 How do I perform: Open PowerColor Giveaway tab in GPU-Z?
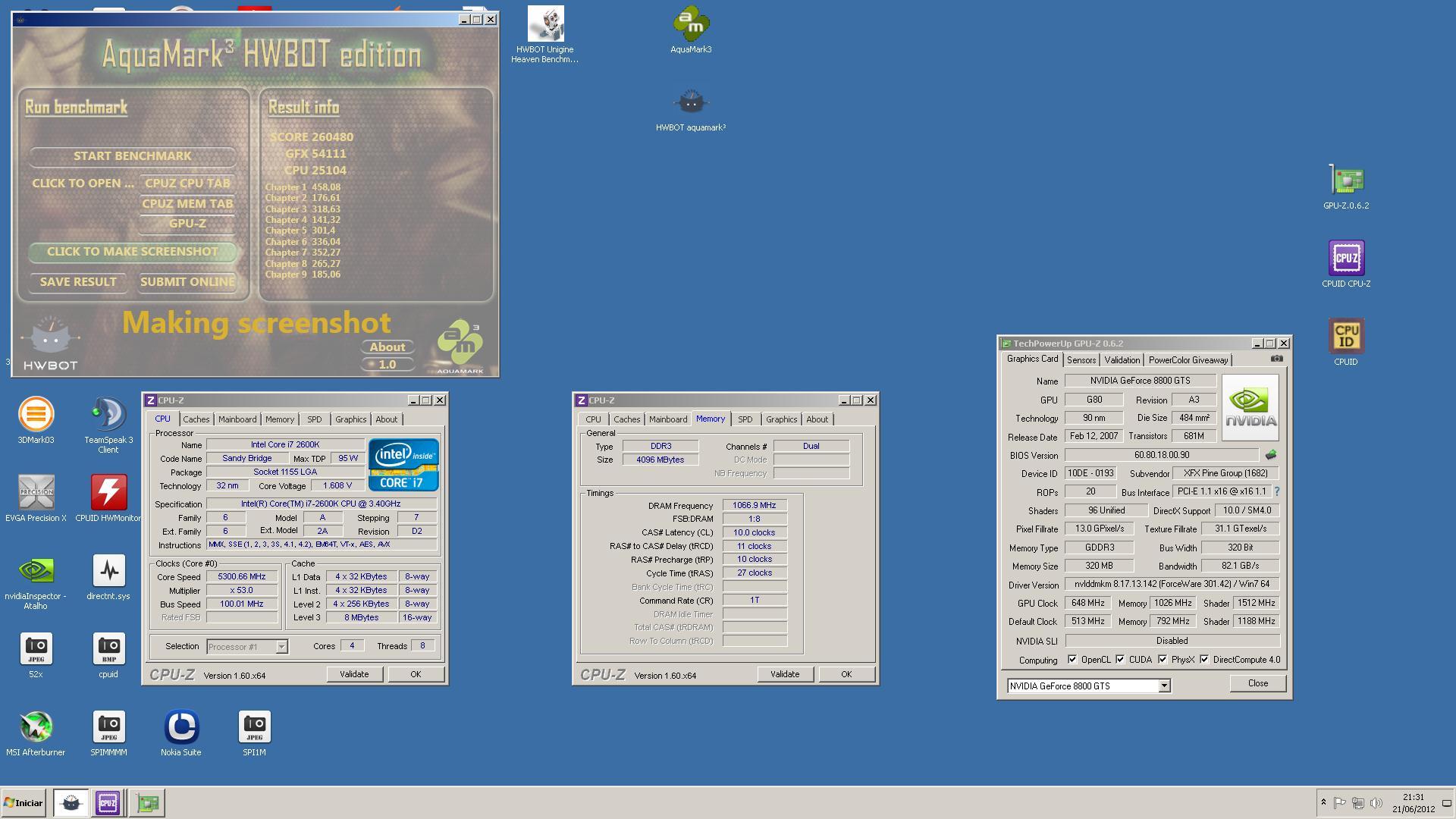click(1188, 360)
